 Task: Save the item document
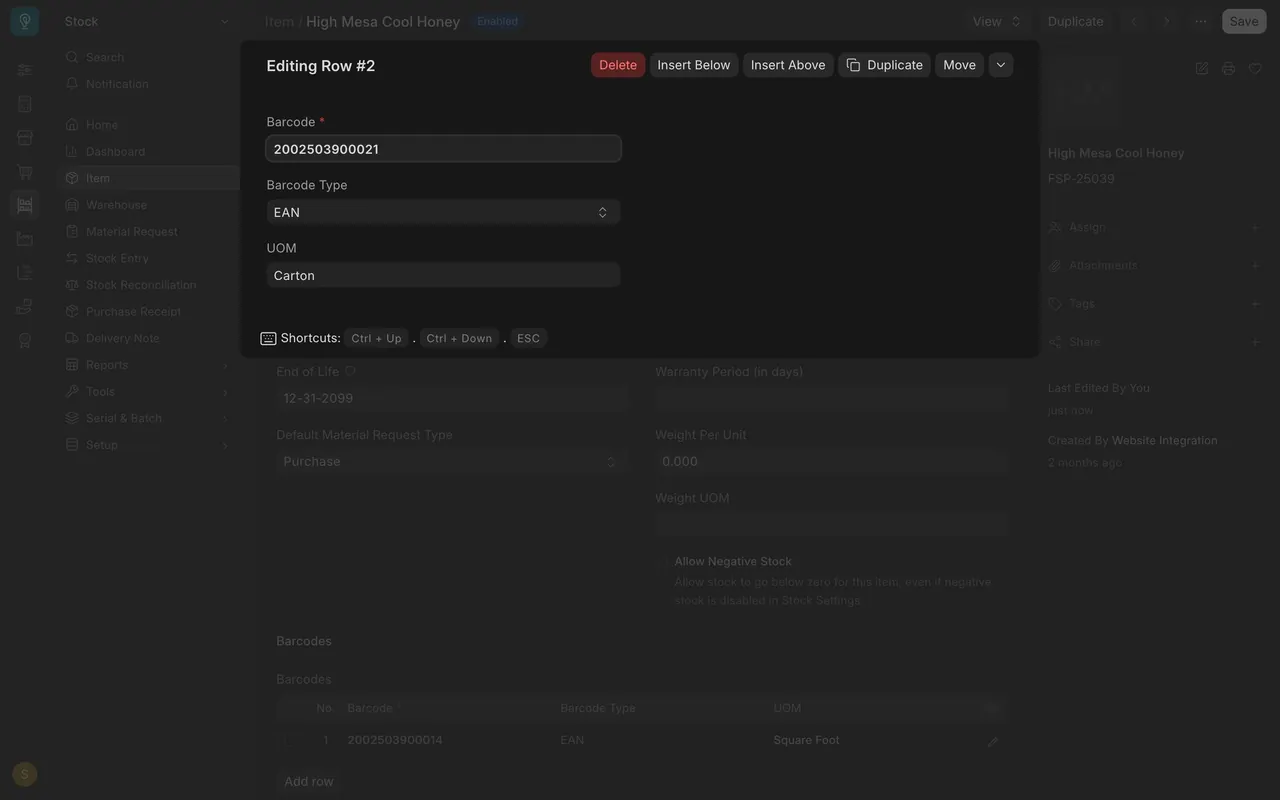tap(1244, 21)
